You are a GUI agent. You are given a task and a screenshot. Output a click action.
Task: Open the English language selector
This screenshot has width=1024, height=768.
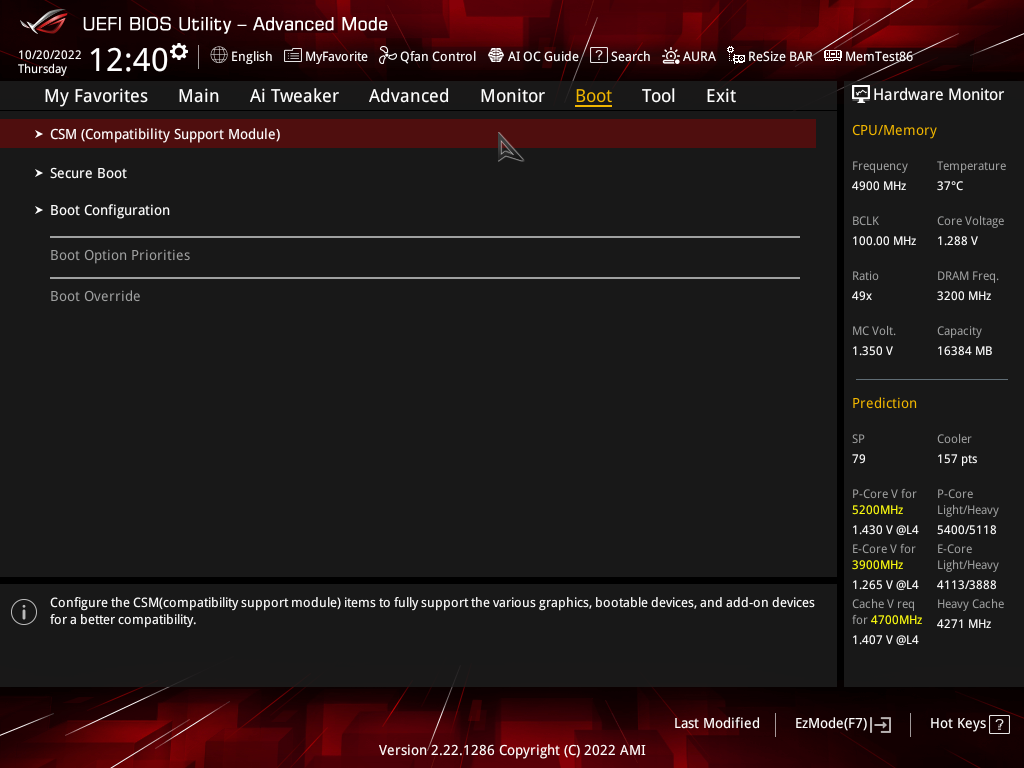tap(241, 56)
